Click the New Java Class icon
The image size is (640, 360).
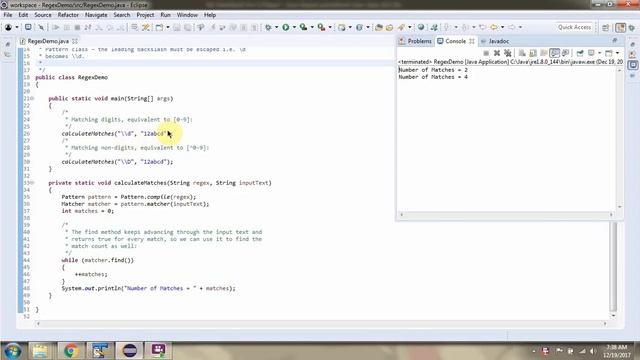pos(359,27)
